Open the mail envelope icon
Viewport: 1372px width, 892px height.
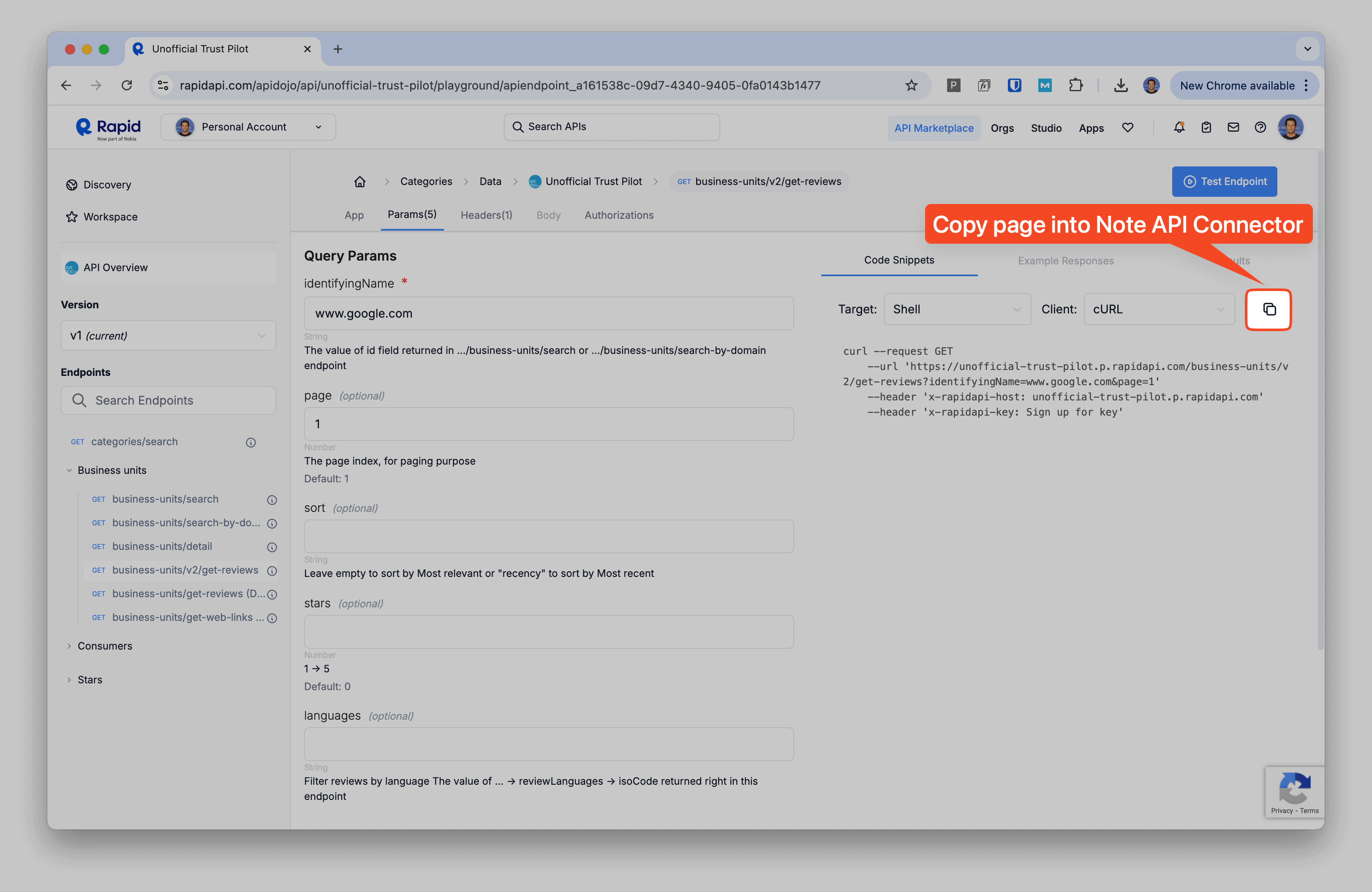click(1233, 128)
